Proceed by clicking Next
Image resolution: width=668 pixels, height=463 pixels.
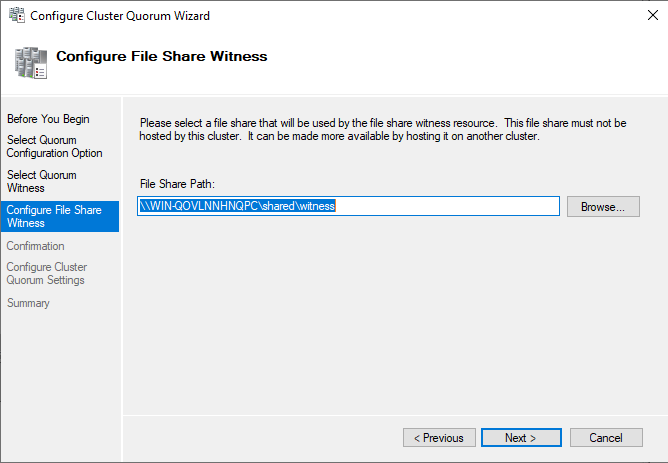[520, 438]
